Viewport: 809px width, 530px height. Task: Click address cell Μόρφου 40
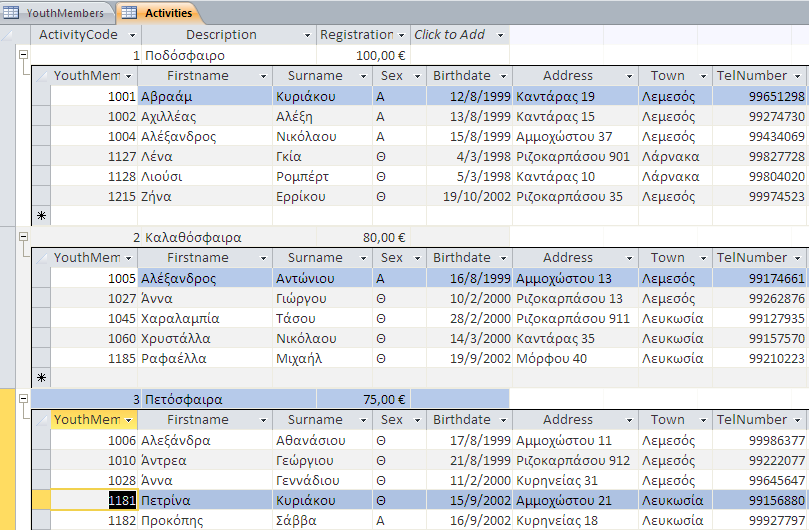coord(575,359)
